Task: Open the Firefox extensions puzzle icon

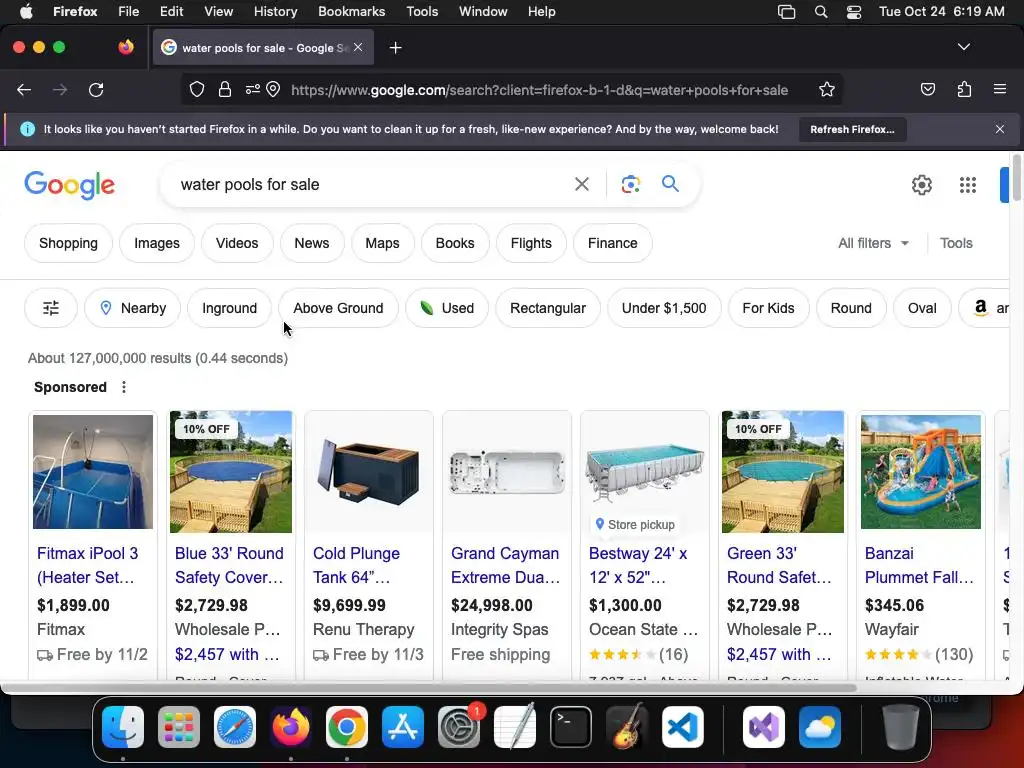Action: 964,89
